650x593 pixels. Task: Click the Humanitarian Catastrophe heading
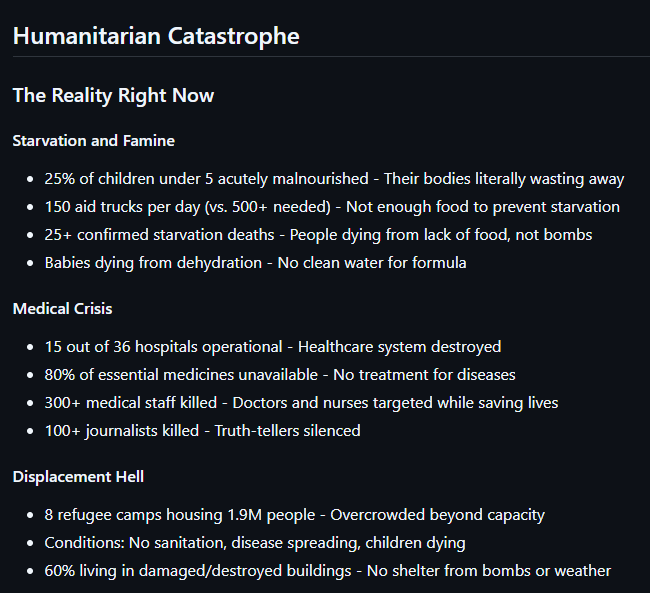(x=156, y=36)
